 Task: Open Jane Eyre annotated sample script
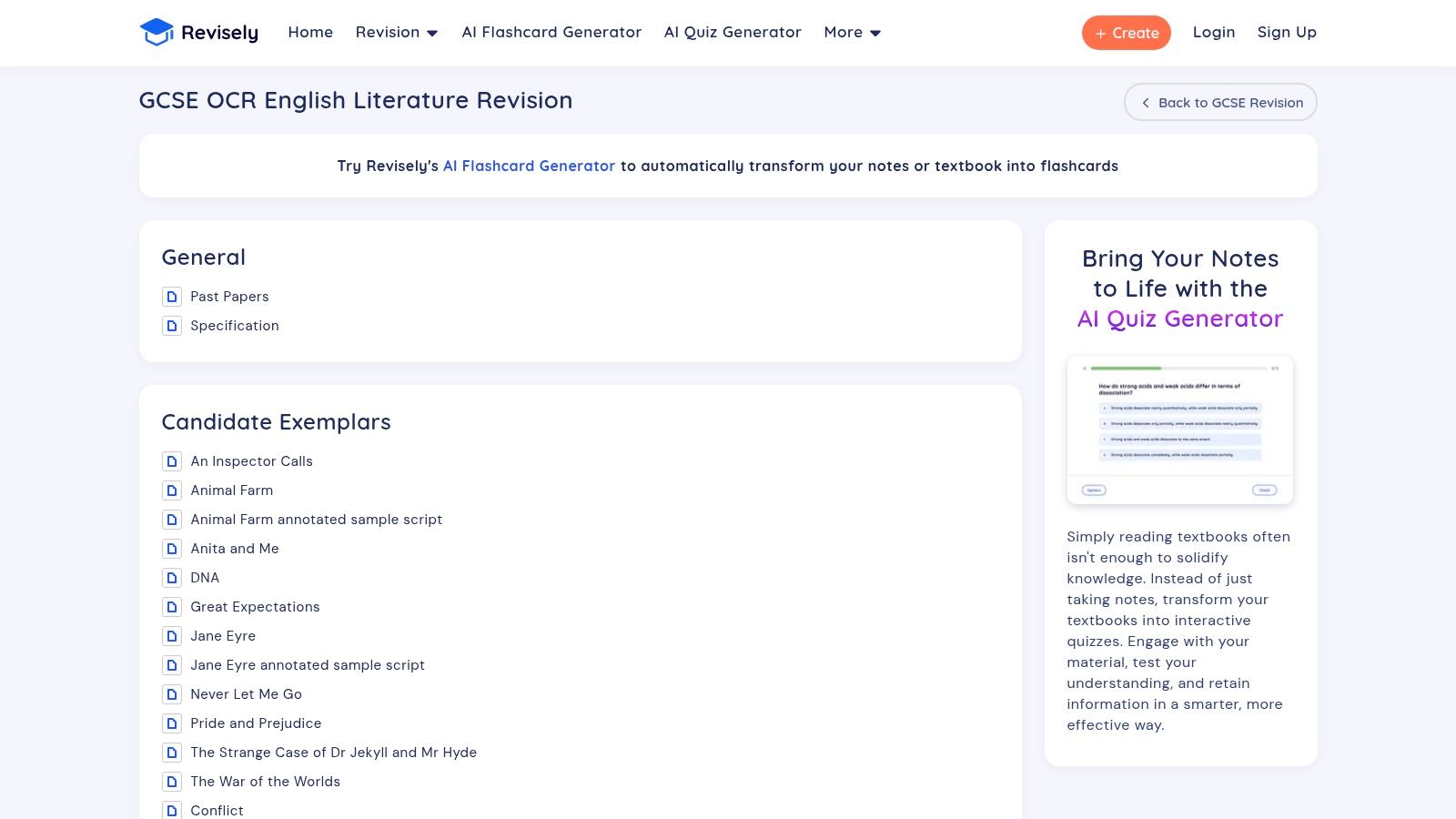coord(308,665)
